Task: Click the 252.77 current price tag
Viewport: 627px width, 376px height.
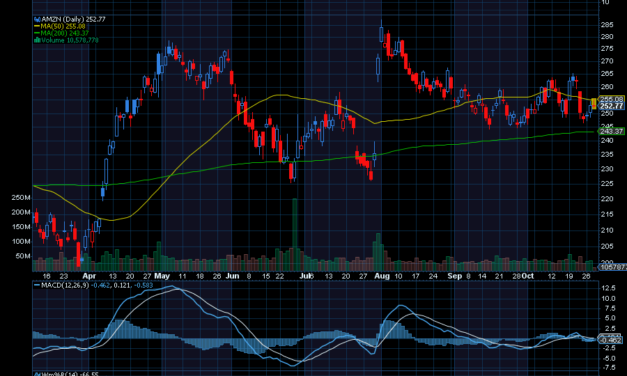Action: [611, 106]
